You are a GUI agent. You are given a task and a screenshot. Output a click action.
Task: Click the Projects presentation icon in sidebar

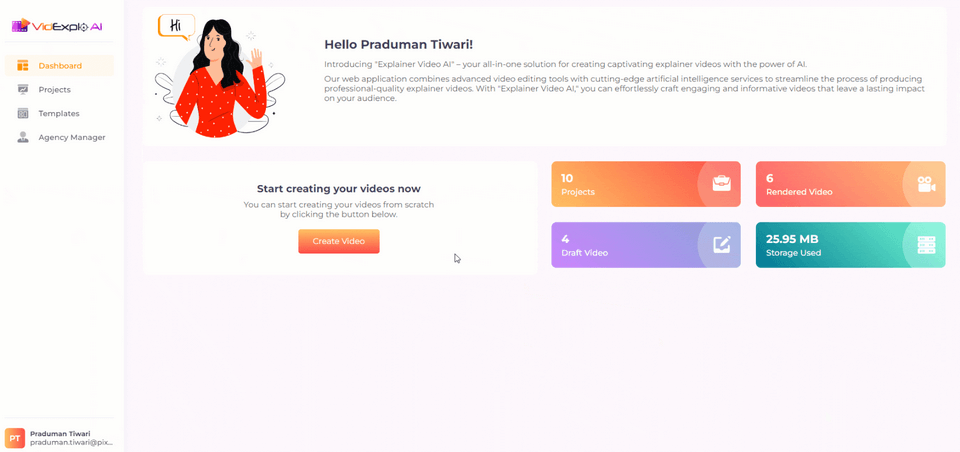coord(23,89)
